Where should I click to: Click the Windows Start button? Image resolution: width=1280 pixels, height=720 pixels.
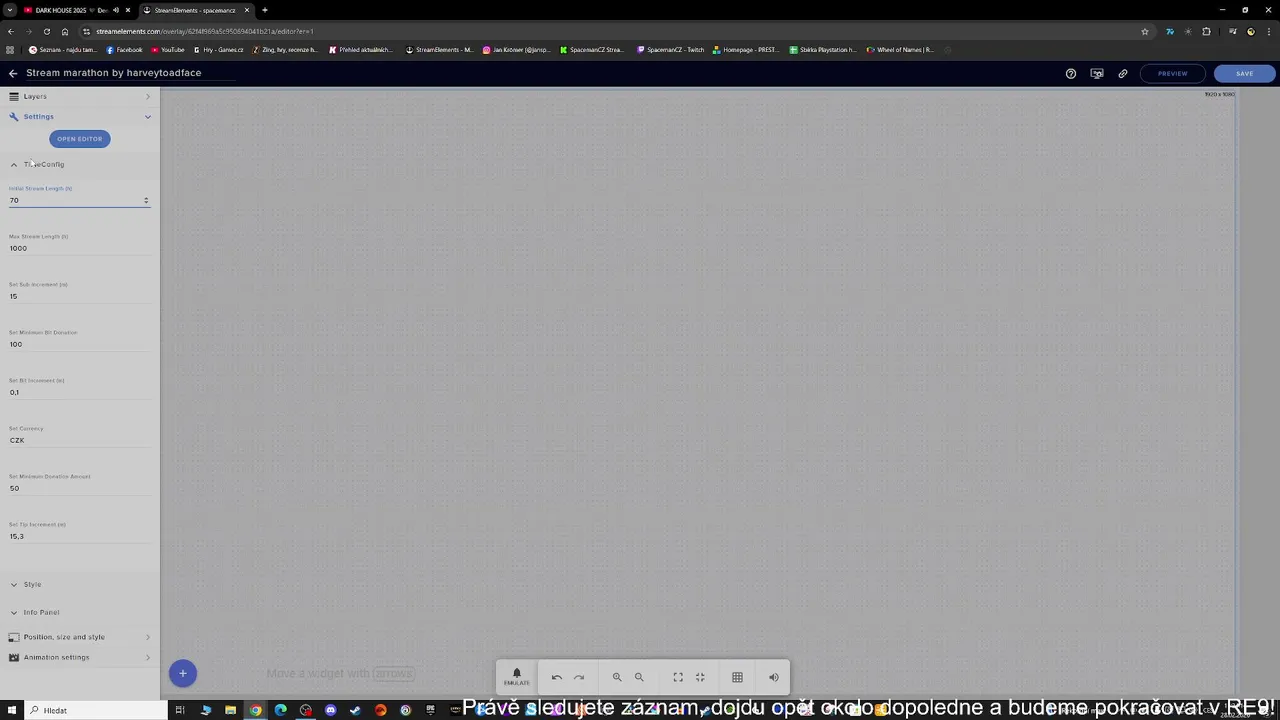[x=10, y=710]
